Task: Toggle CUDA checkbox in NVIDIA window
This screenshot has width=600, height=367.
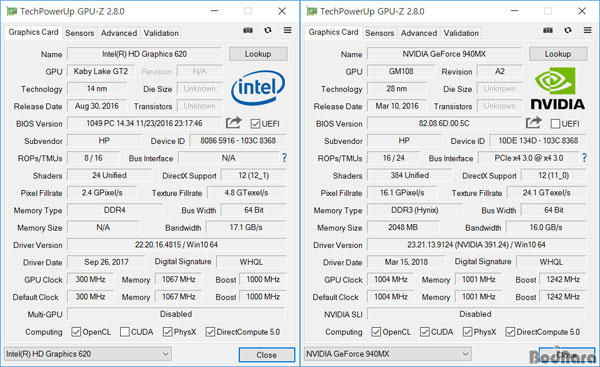Action: tap(425, 332)
